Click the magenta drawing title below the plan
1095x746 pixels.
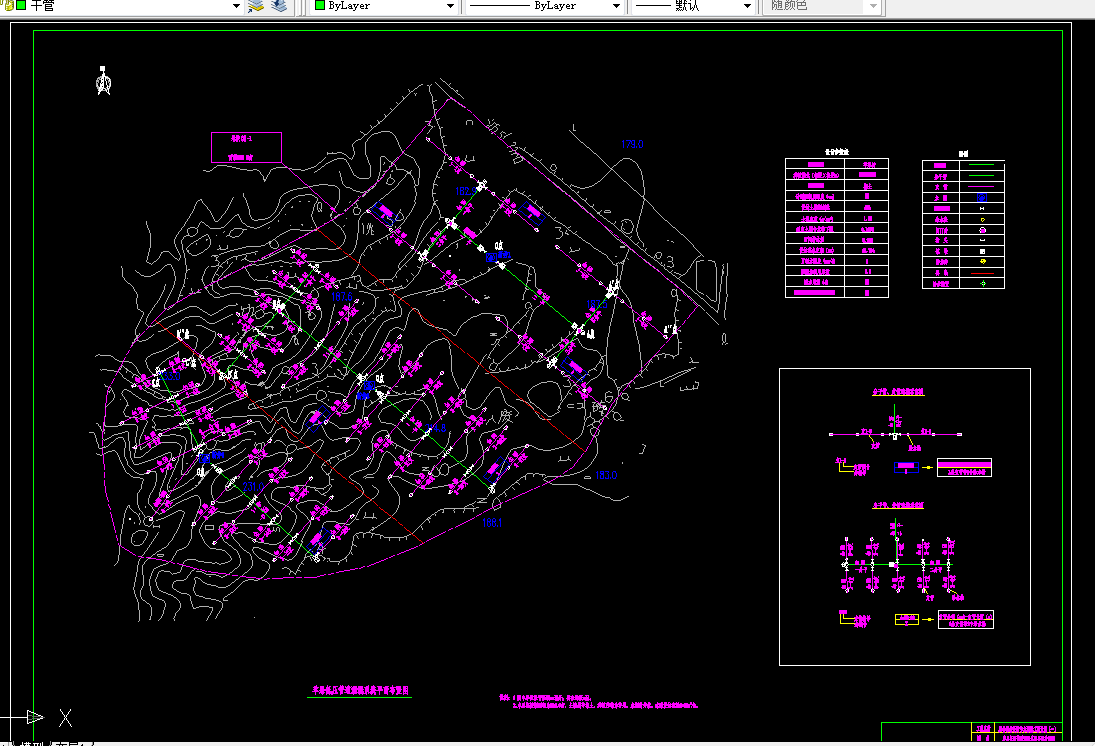click(361, 690)
